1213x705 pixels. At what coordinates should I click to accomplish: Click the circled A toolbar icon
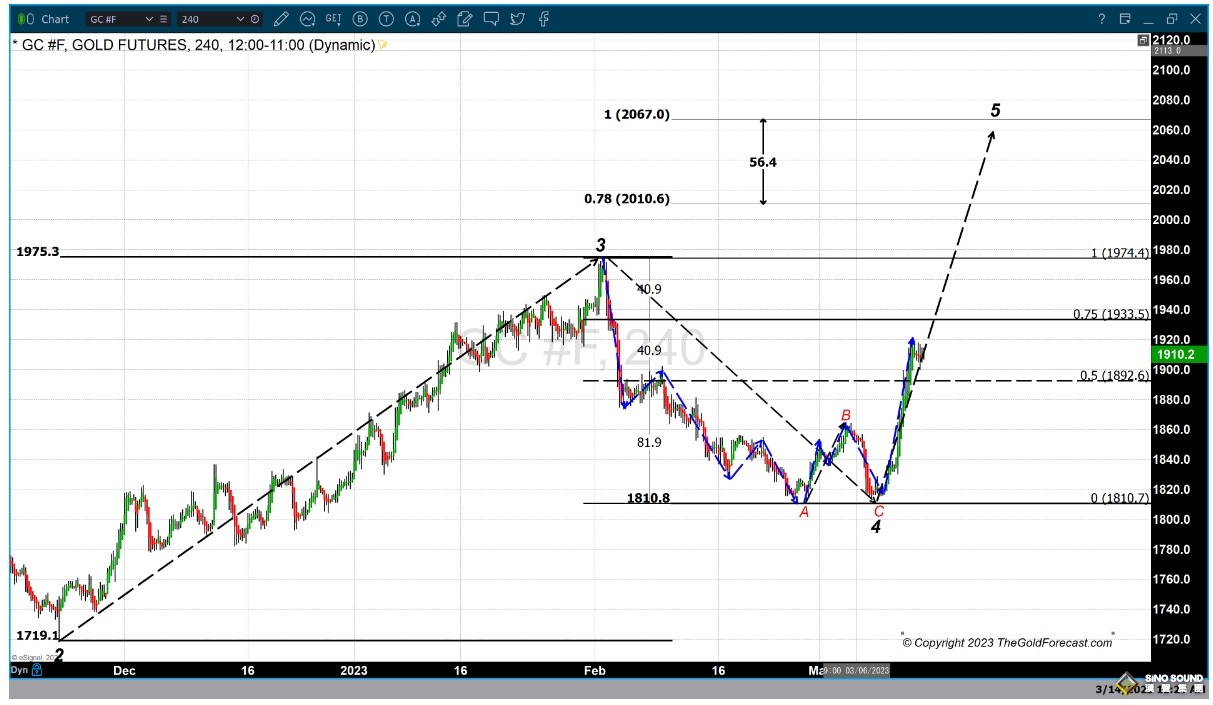click(x=412, y=19)
